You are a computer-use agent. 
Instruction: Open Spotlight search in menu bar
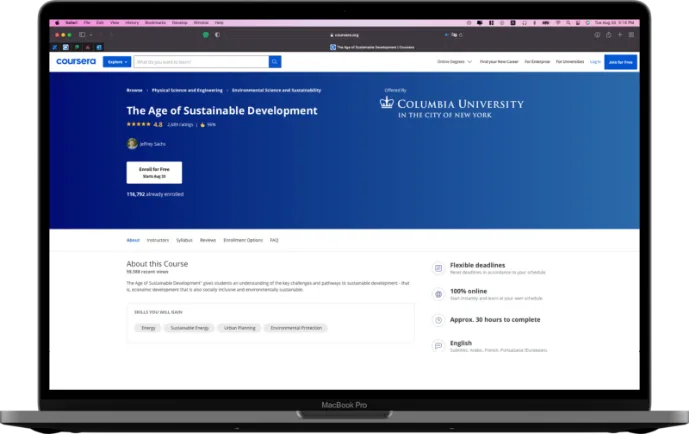568,23
